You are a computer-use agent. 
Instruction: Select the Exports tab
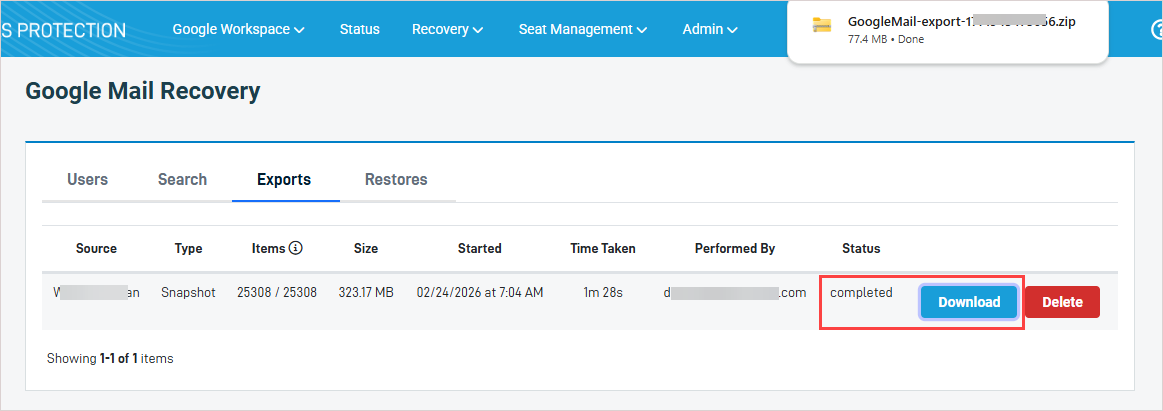284,180
